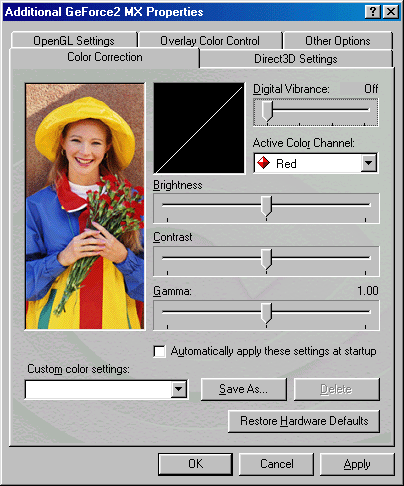This screenshot has height=486, width=404.
Task: Click the Digital Vibrance slider thumb
Action: pyautogui.click(x=267, y=111)
